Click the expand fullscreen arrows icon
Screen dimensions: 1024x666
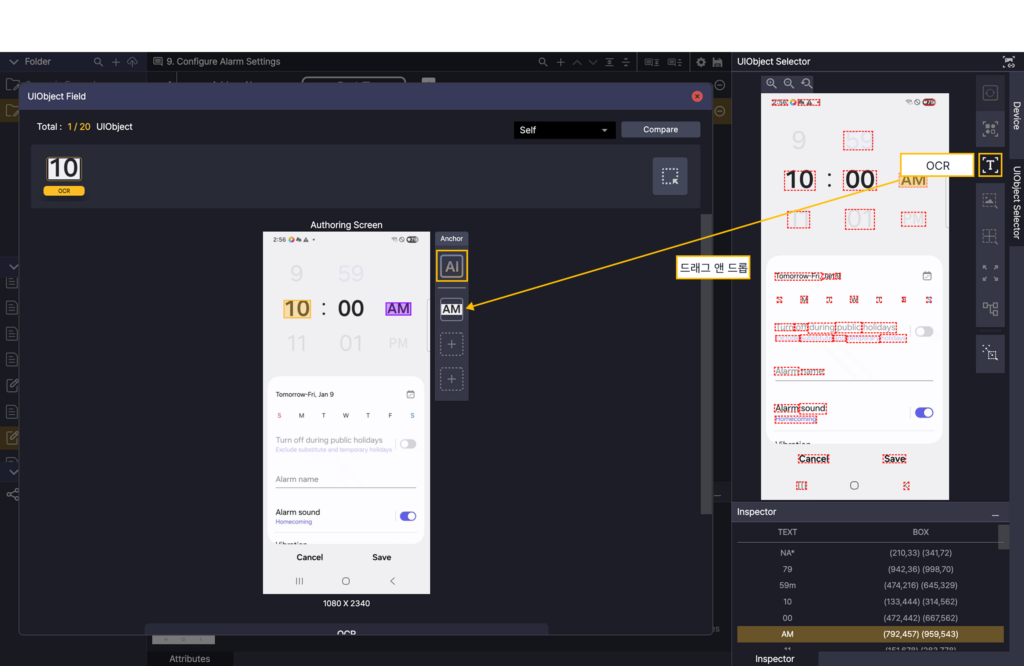pyautogui.click(x=990, y=273)
